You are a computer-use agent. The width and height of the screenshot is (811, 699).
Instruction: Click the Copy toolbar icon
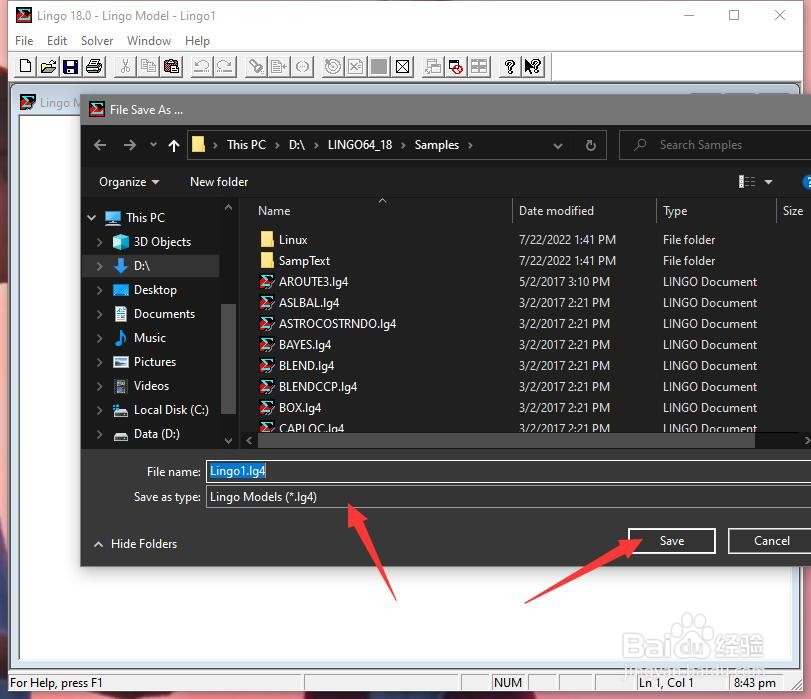click(148, 66)
